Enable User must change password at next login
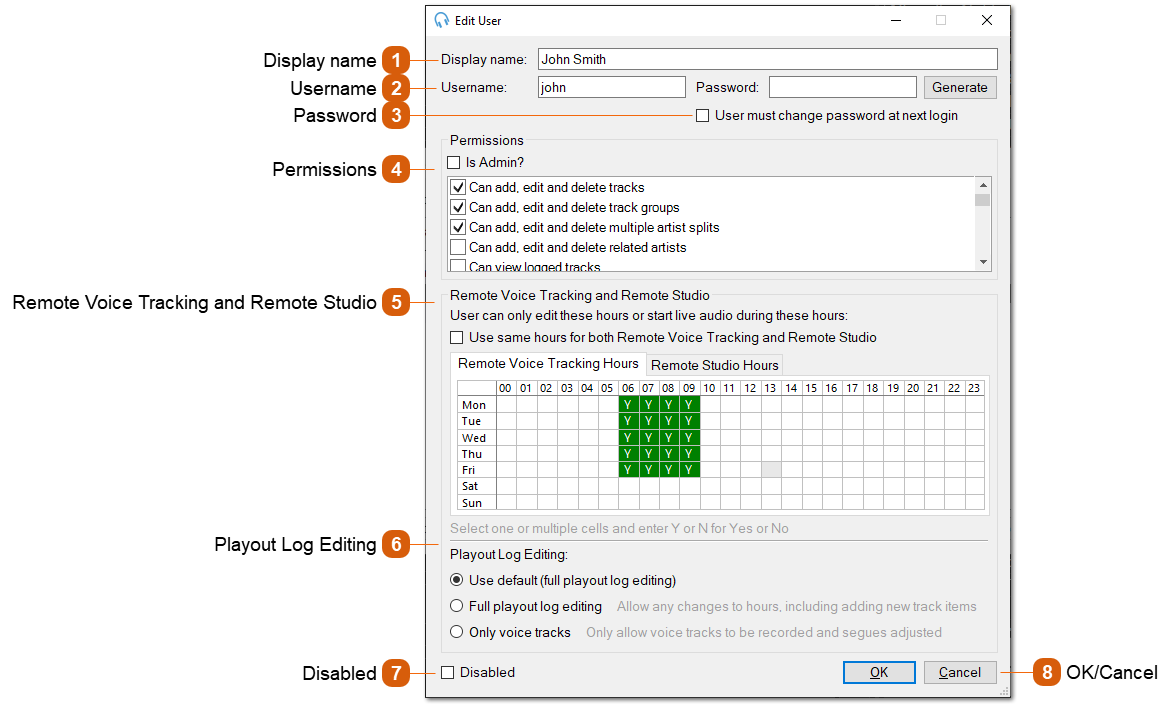This screenshot has height=707, width=1174. point(703,115)
